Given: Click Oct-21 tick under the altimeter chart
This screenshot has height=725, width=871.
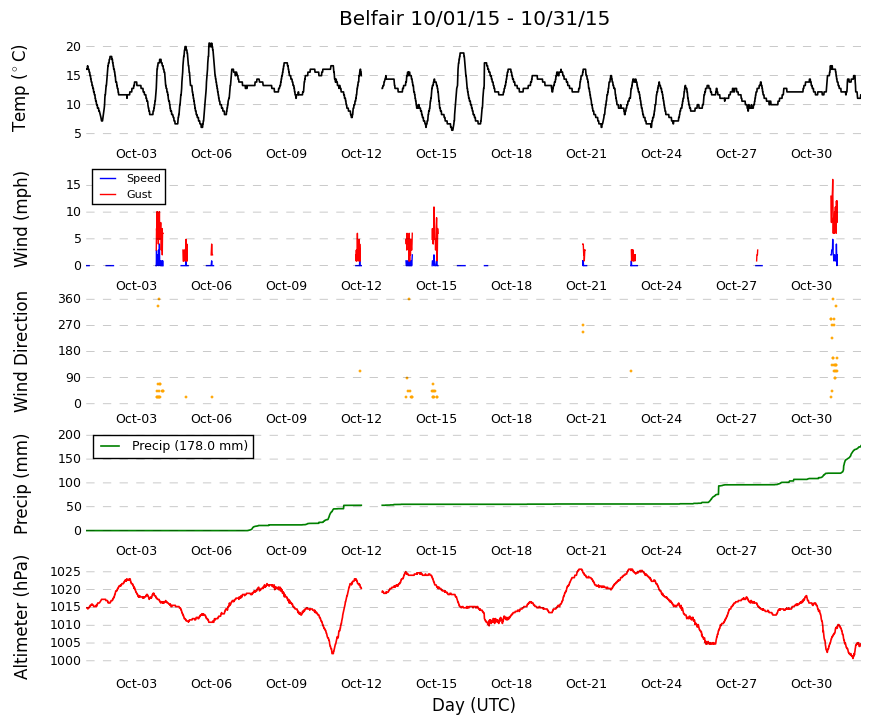Looking at the screenshot, I should 586,684.
